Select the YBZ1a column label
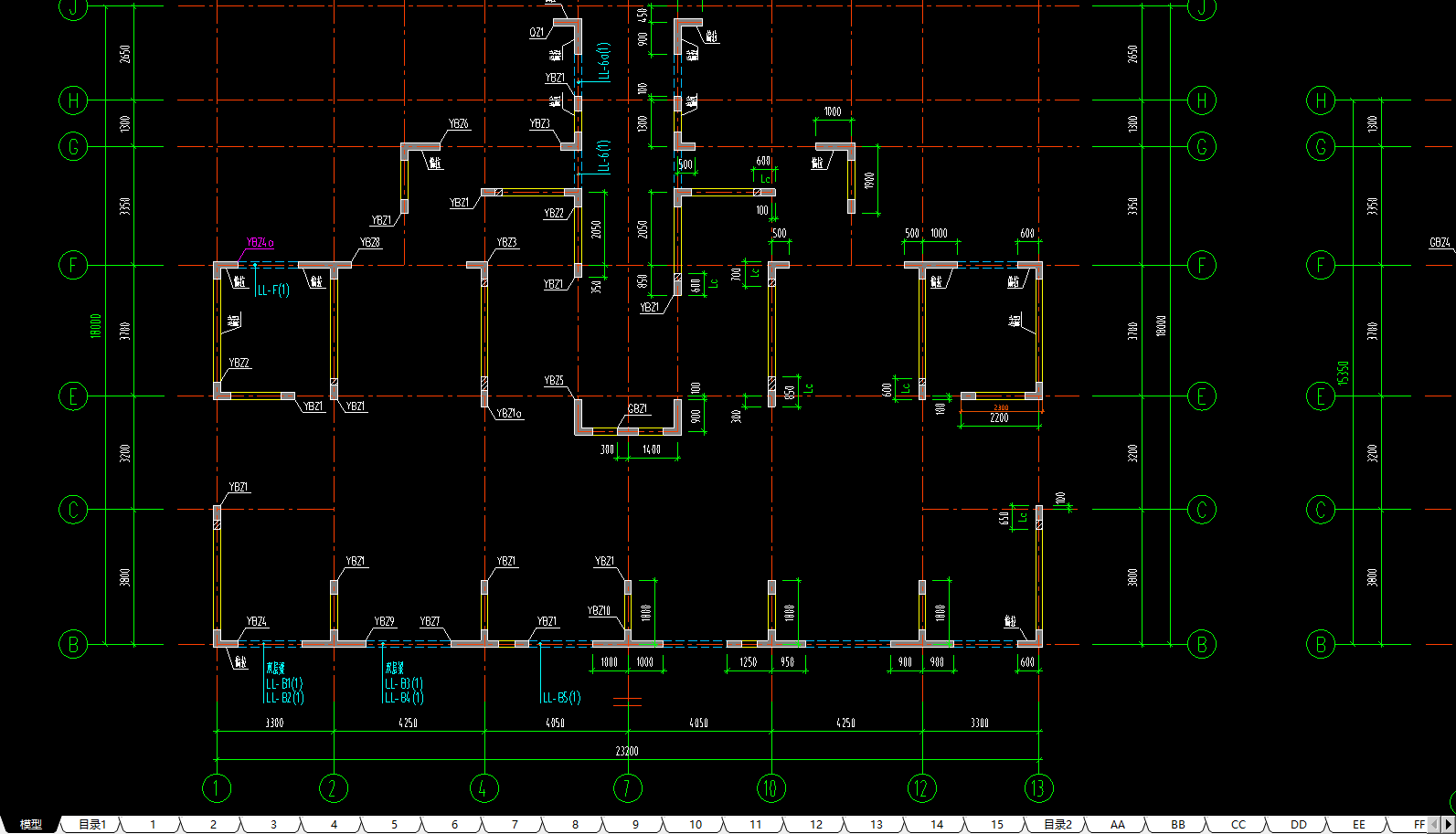Viewport: 1456px width, 834px height. pyautogui.click(x=509, y=414)
